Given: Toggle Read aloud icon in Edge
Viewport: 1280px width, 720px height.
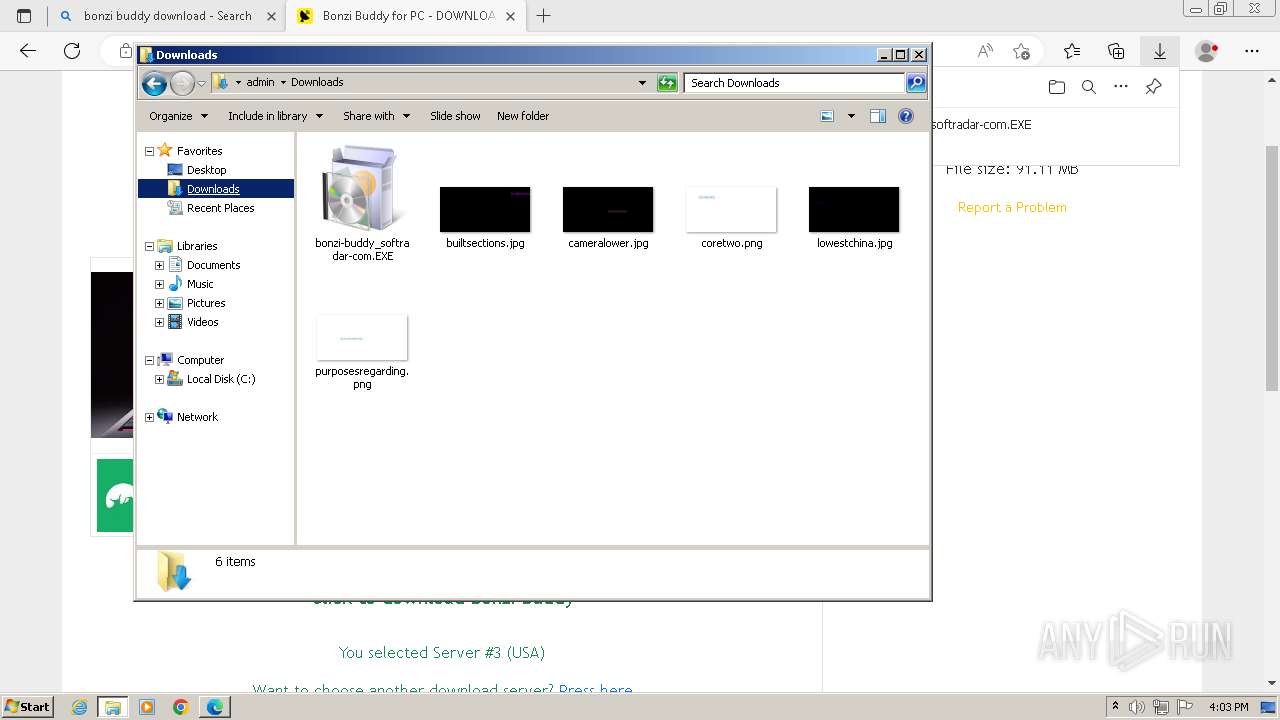Looking at the screenshot, I should [985, 51].
